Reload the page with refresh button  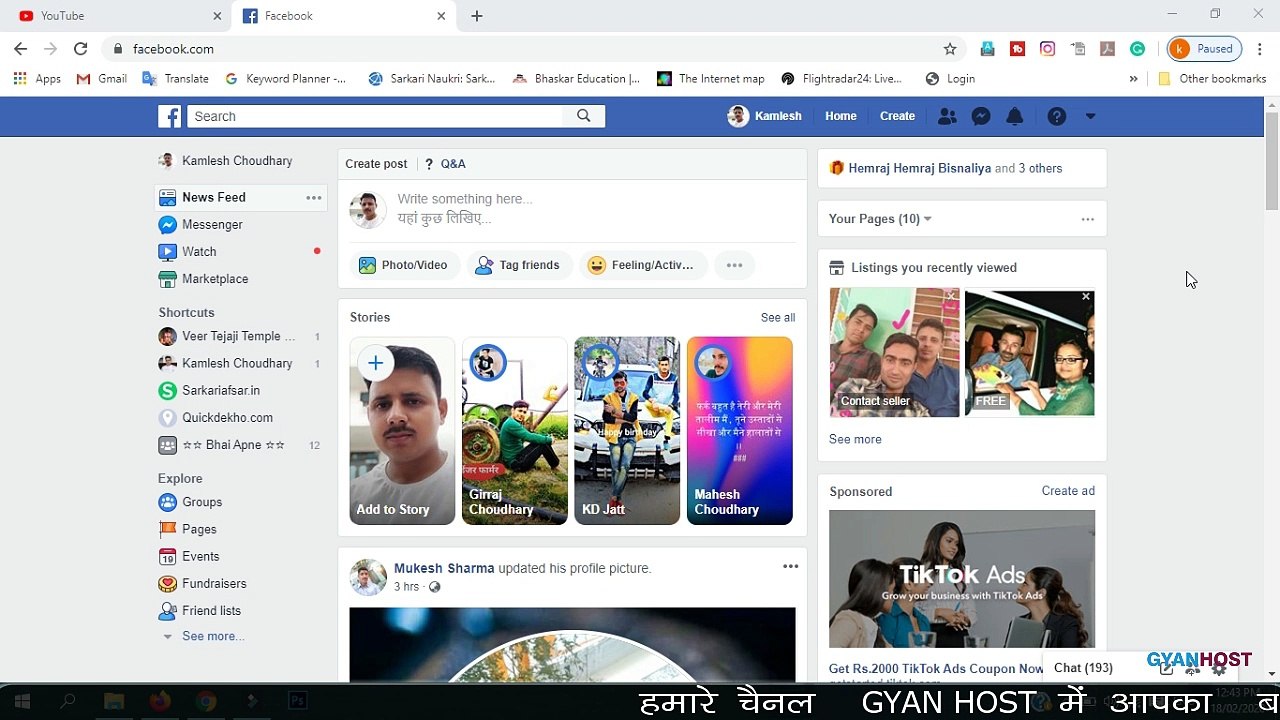click(81, 48)
